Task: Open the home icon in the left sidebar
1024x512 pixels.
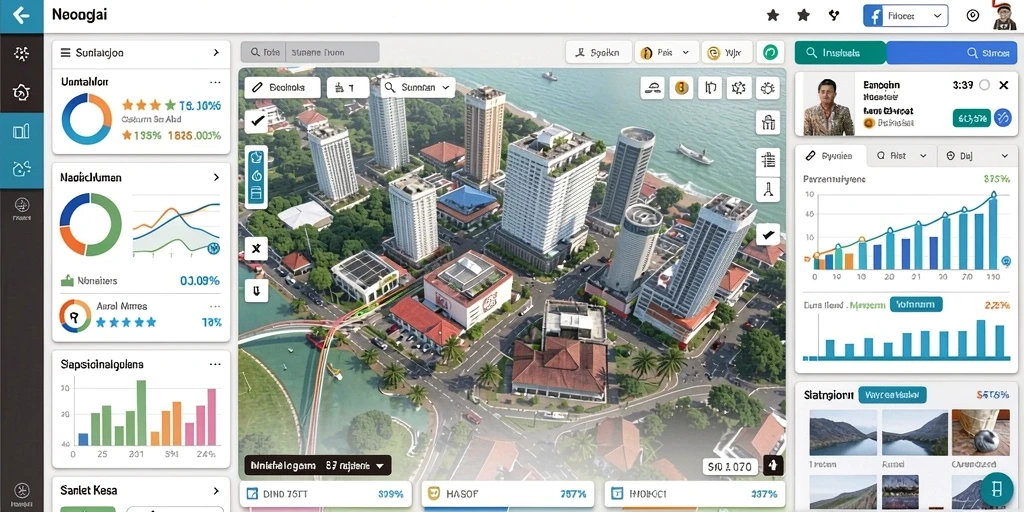Action: (x=22, y=93)
